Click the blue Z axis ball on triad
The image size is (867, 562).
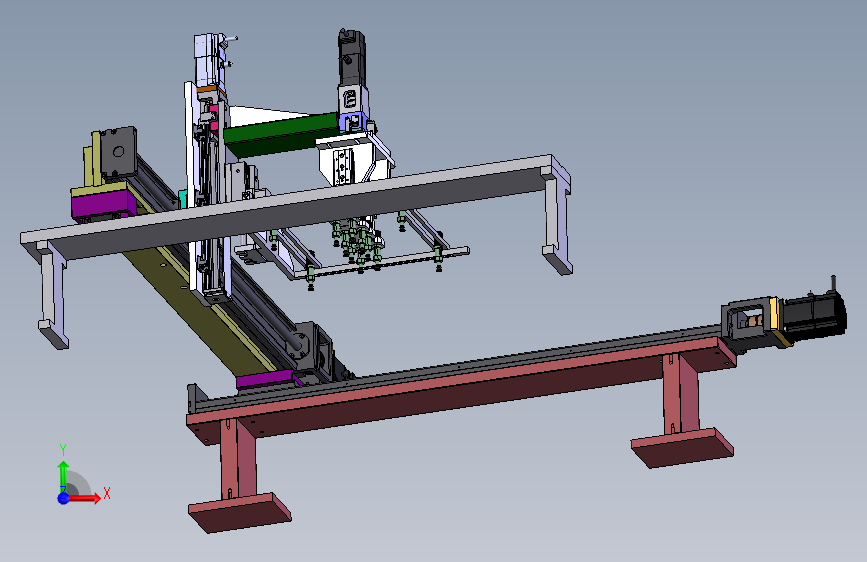[64, 498]
